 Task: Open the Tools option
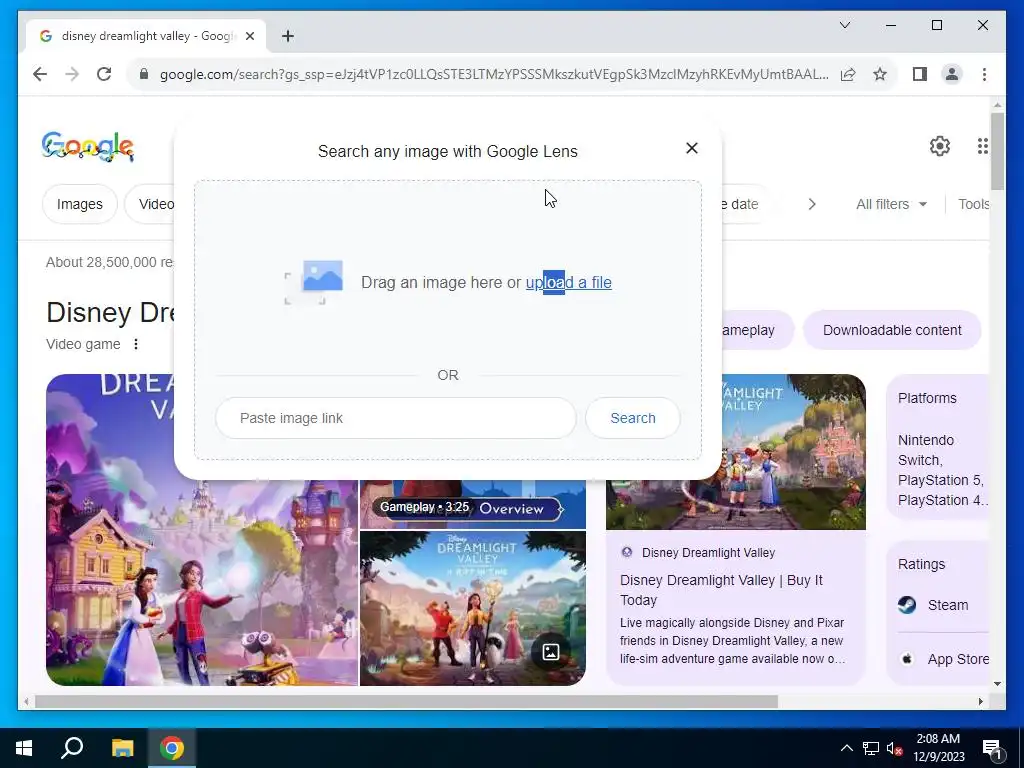click(x=973, y=204)
